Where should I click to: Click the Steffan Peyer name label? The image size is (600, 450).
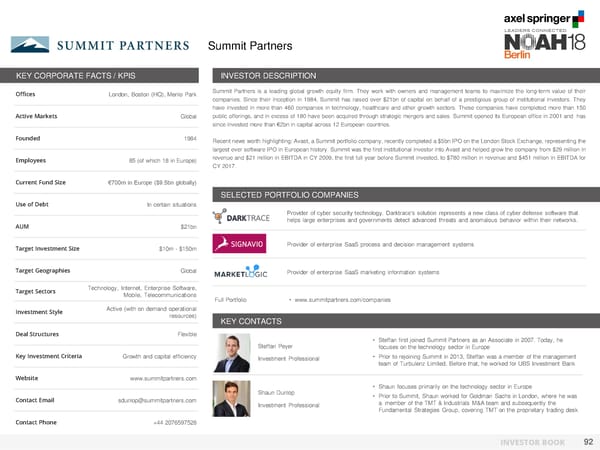[275, 344]
